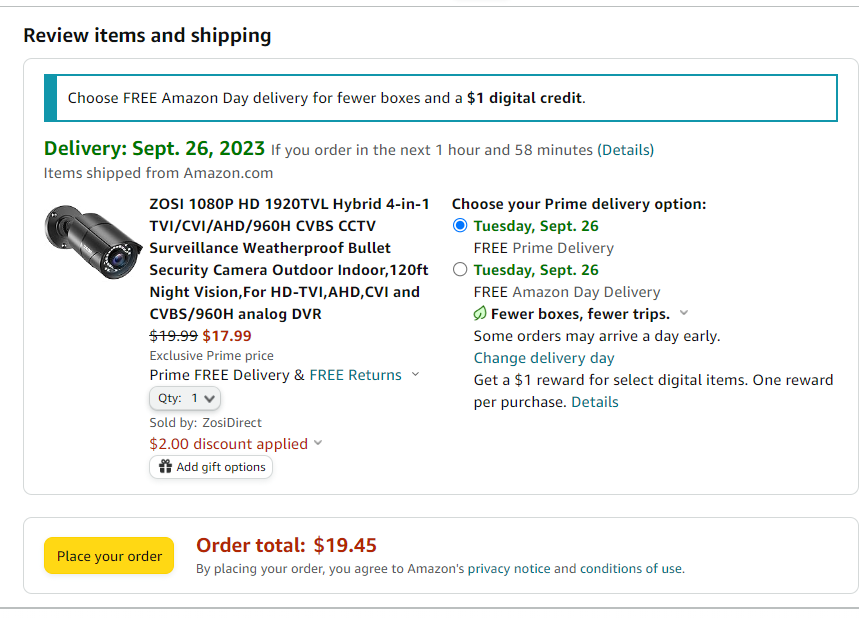The width and height of the screenshot is (867, 619).
Task: Open the $1 reward Details link
Action: [x=594, y=402]
